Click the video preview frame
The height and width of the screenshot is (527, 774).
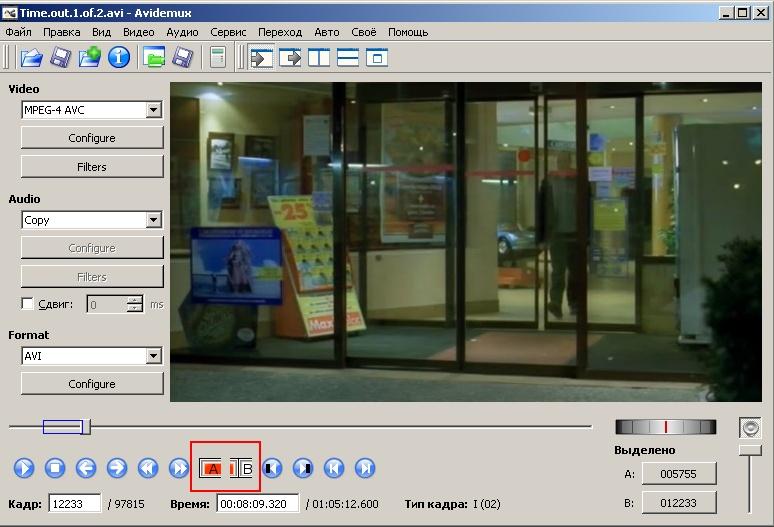466,242
